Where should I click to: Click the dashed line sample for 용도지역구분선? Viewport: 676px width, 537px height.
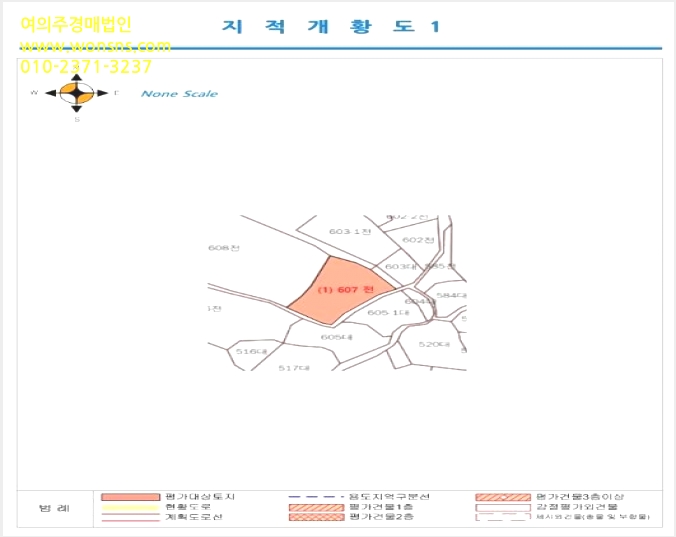pos(316,497)
